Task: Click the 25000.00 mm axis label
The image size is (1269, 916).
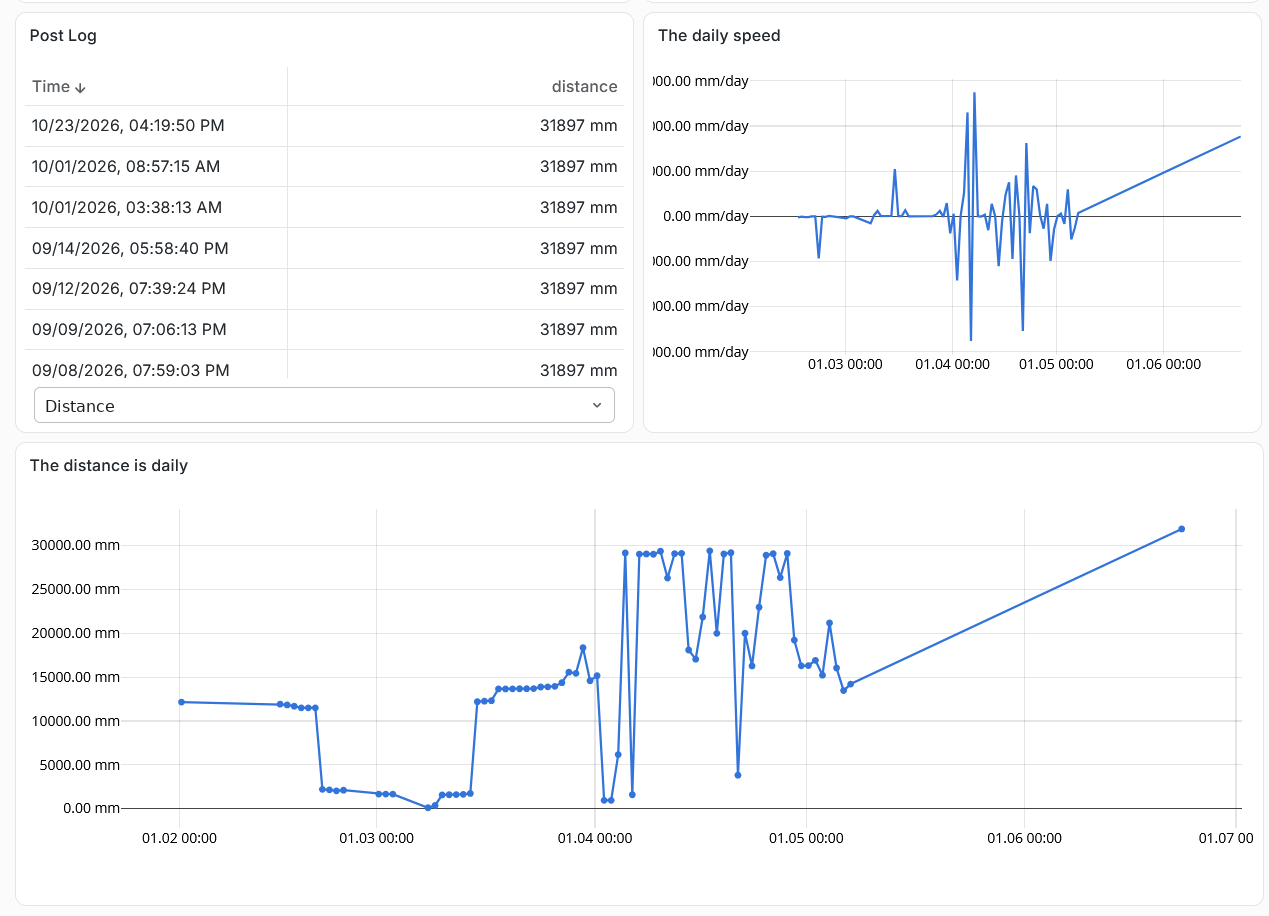Action: 77,589
